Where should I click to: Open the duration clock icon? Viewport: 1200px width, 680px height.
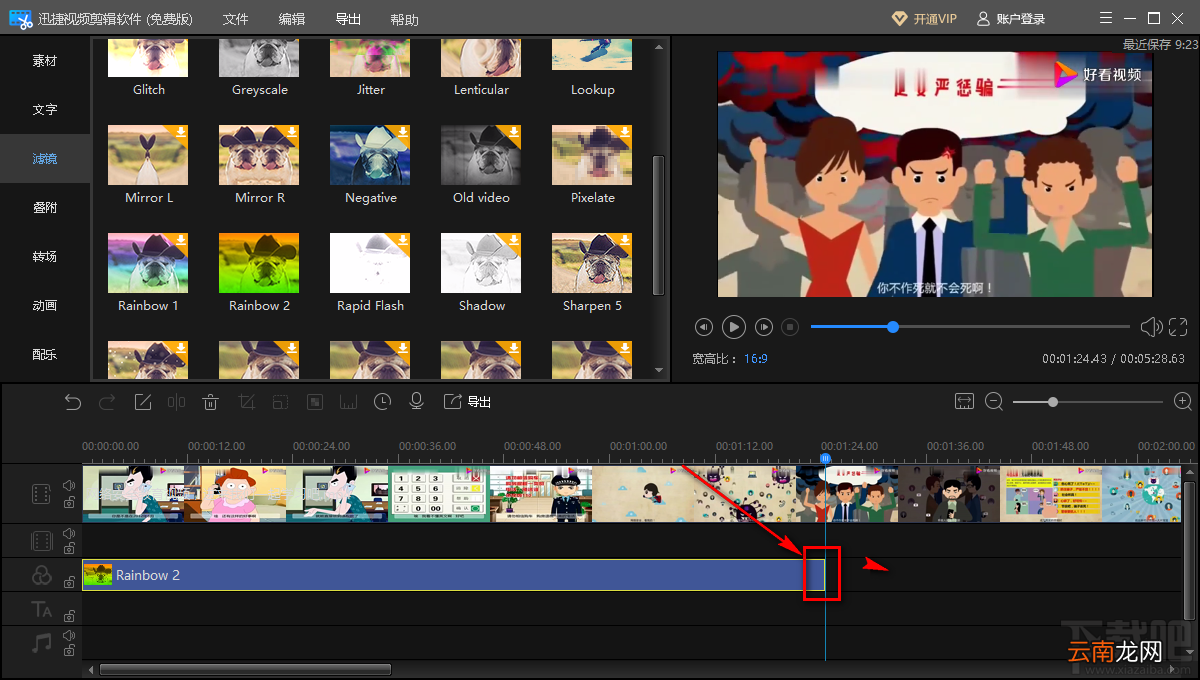[383, 402]
